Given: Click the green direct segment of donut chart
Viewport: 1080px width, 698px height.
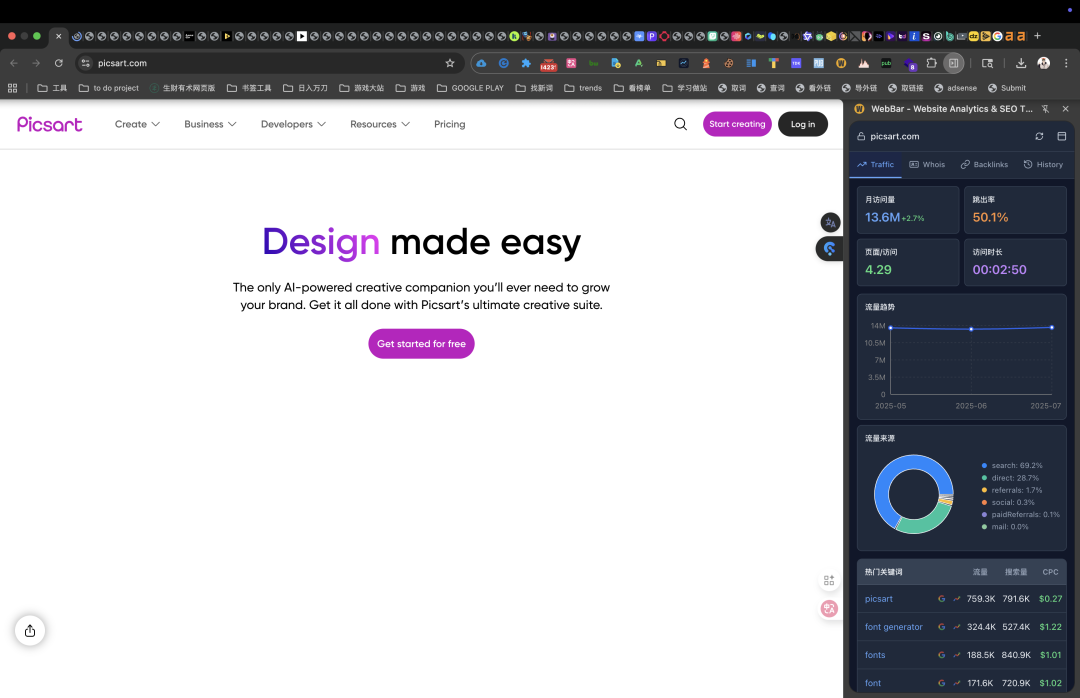Looking at the screenshot, I should point(926,524).
